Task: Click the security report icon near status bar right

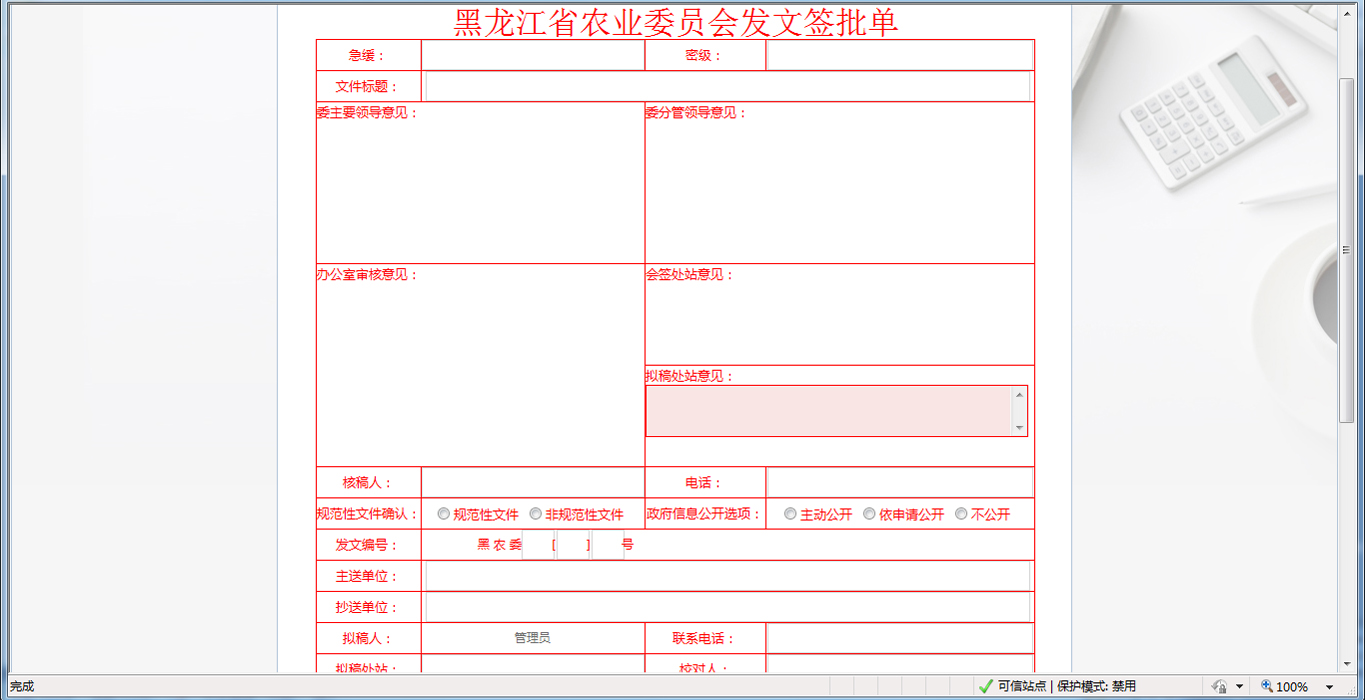Action: point(1219,686)
